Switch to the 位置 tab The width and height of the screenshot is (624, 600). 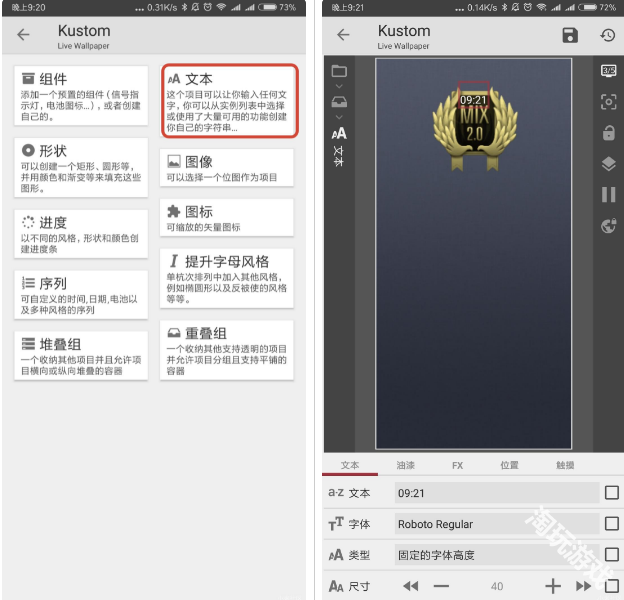tap(509, 465)
